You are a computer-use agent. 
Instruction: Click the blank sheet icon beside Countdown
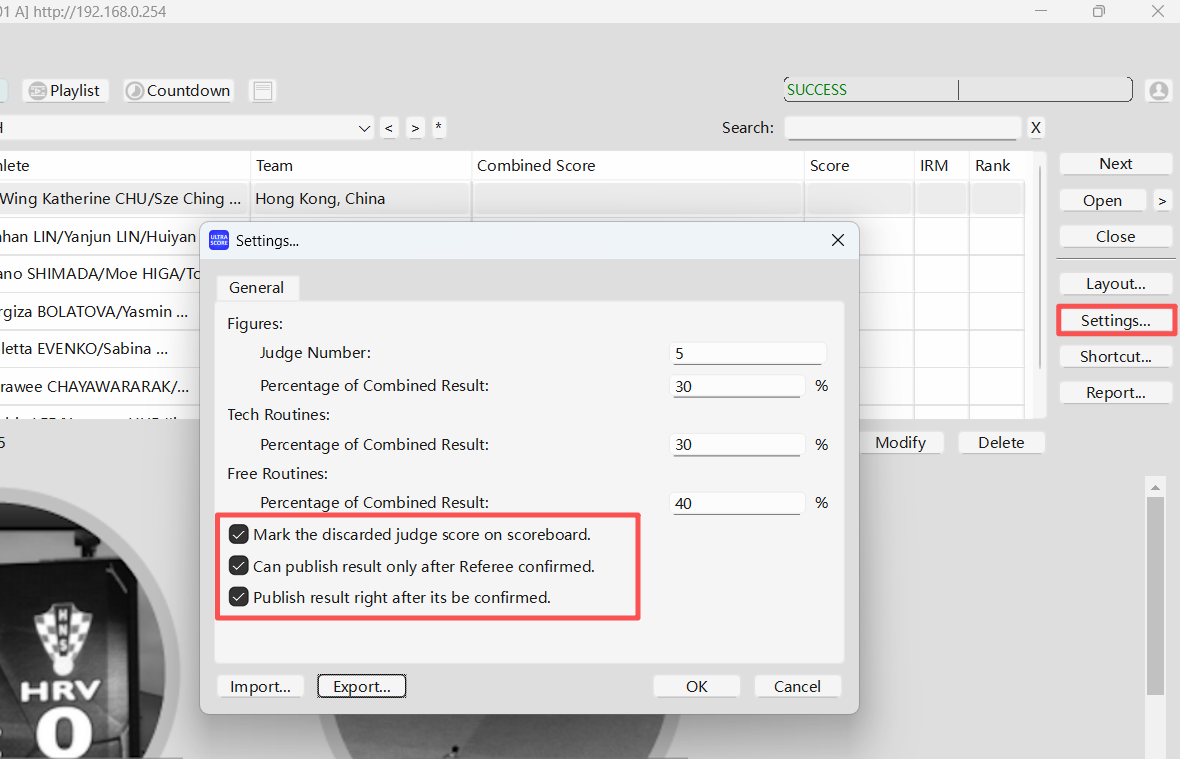coord(263,91)
